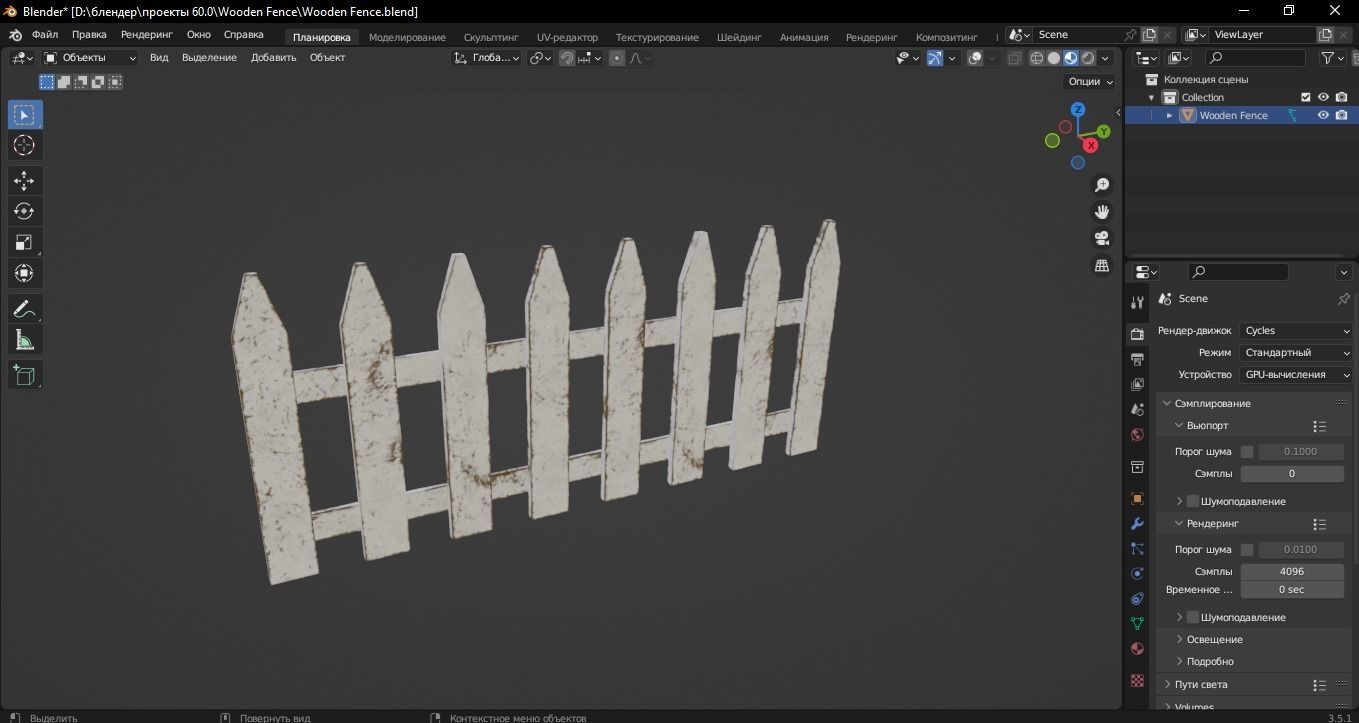This screenshot has width=1359, height=723.
Task: Open the Object properties tab
Action: [x=1137, y=498]
